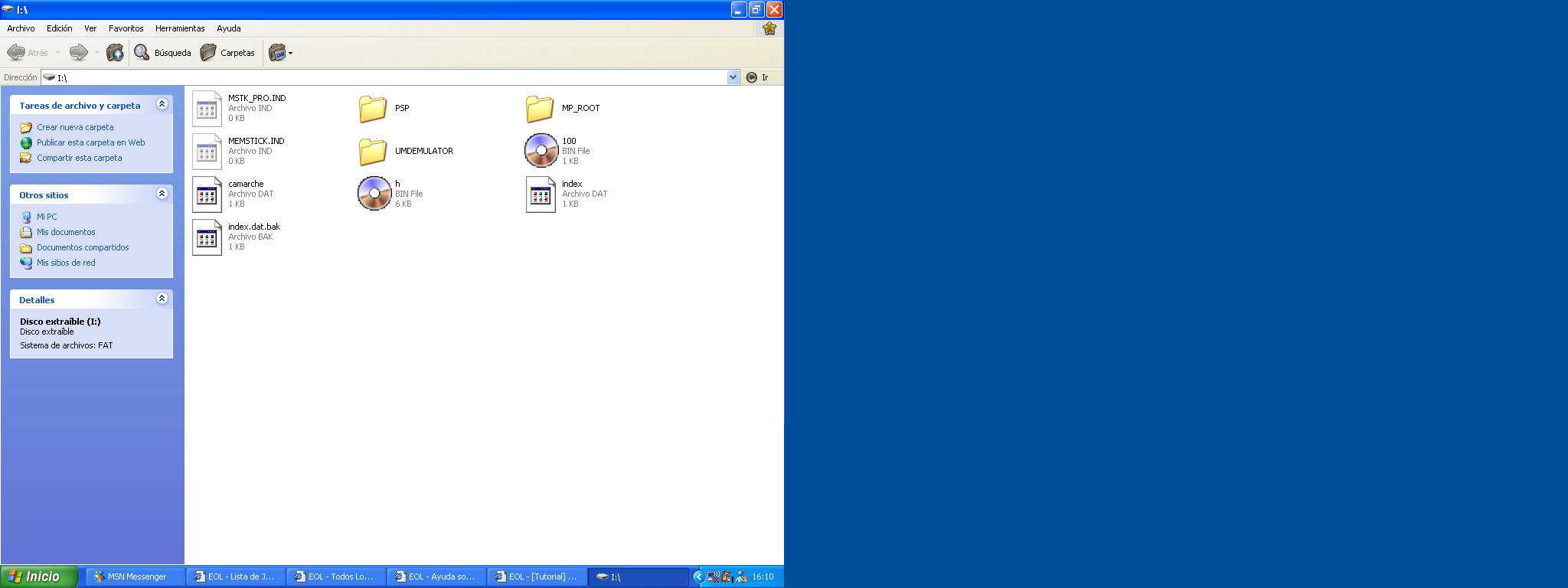Screen dimensions: 1568x588
Task: Click the forward arrow button
Action: (x=78, y=53)
